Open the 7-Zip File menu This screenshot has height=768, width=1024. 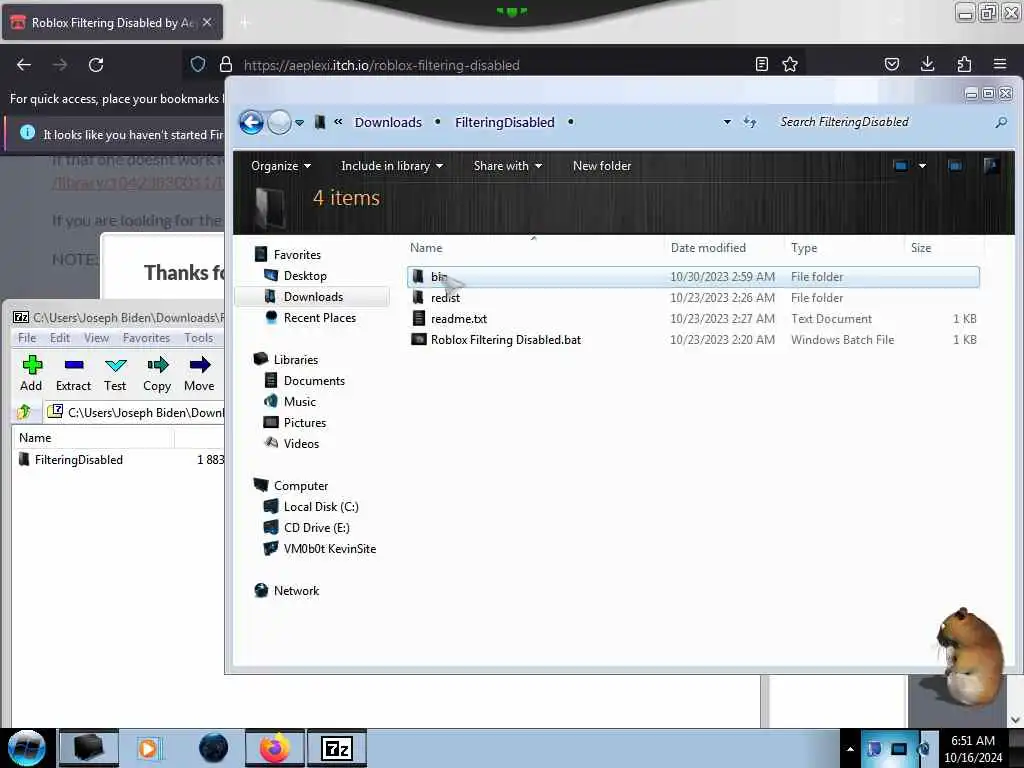tap(27, 338)
